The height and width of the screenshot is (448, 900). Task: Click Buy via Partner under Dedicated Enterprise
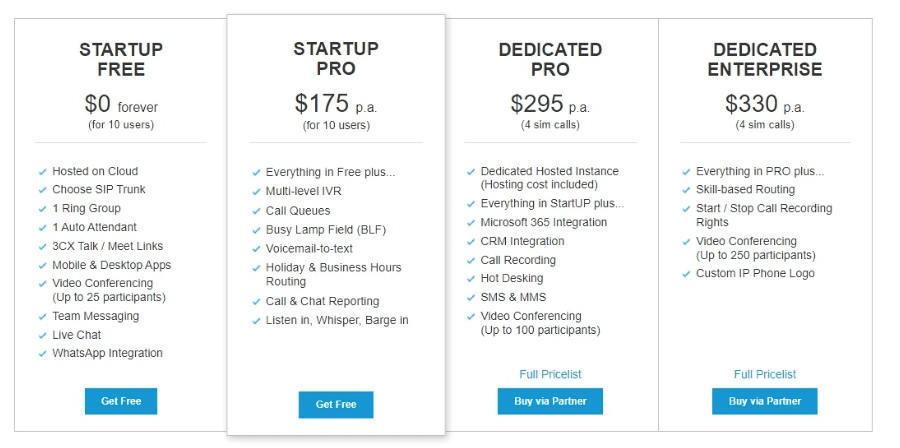pyautogui.click(x=765, y=401)
